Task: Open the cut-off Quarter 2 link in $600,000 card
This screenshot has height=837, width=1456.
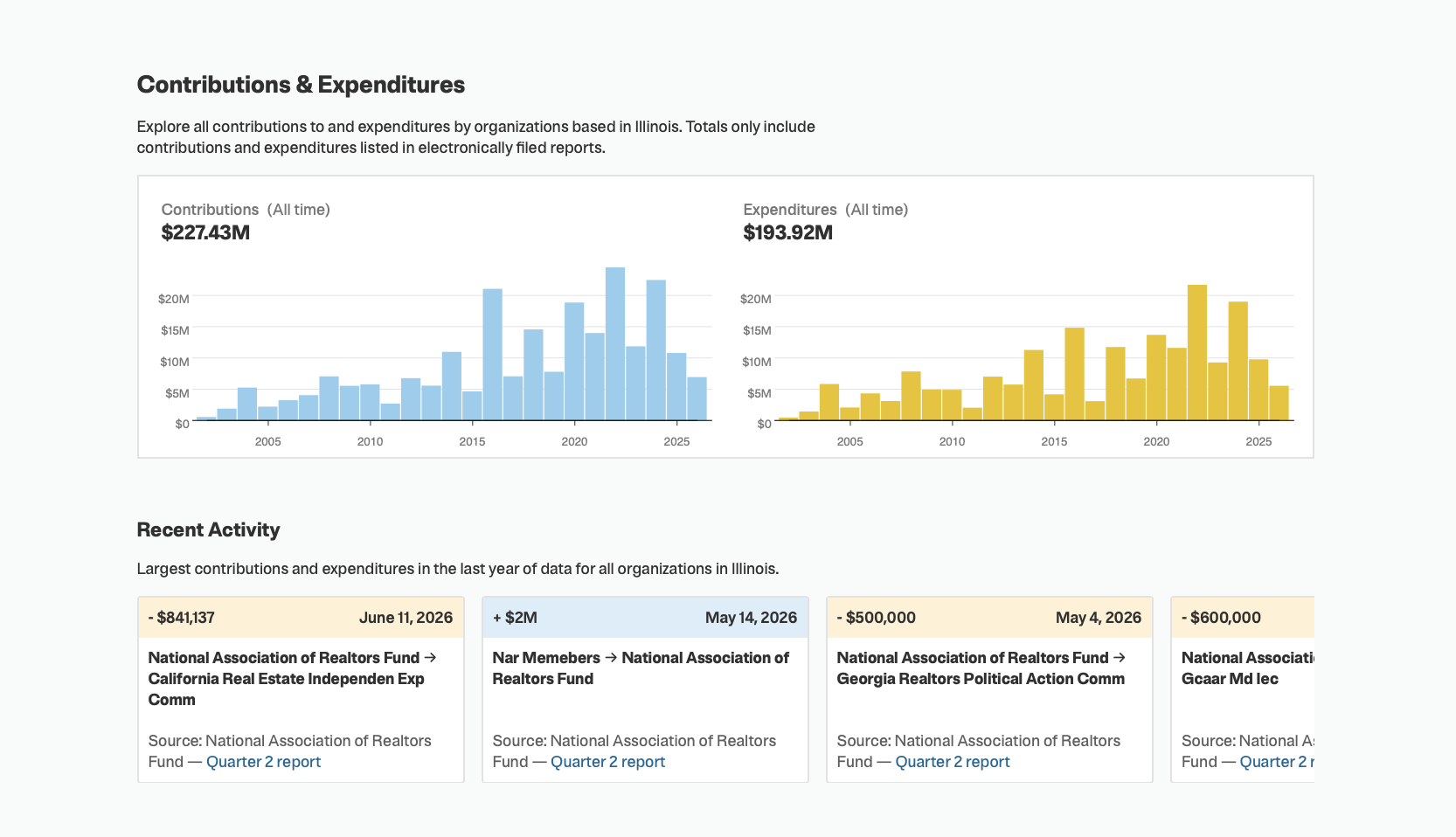Action: (x=1277, y=762)
